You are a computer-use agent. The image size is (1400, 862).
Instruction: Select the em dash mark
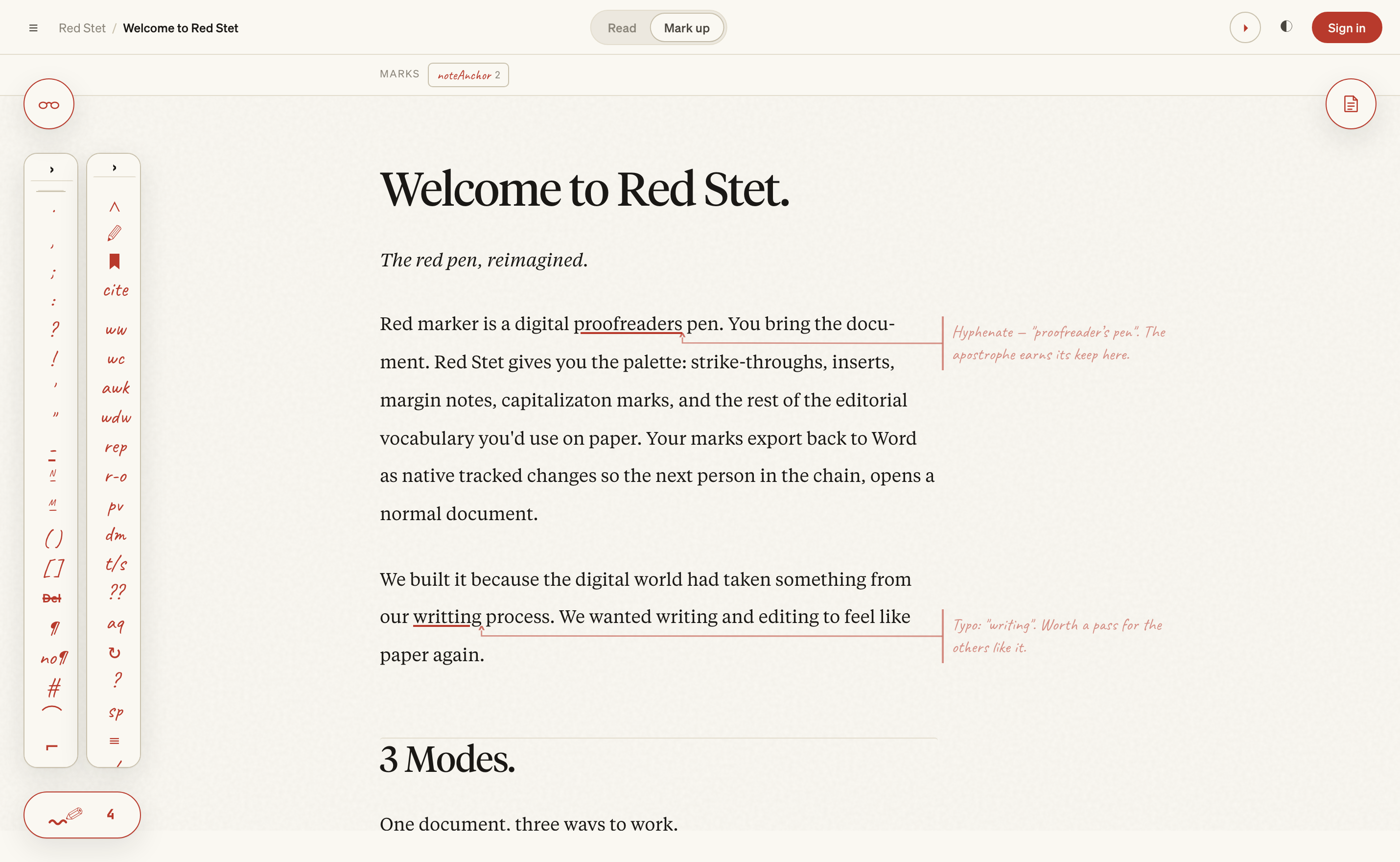52,504
